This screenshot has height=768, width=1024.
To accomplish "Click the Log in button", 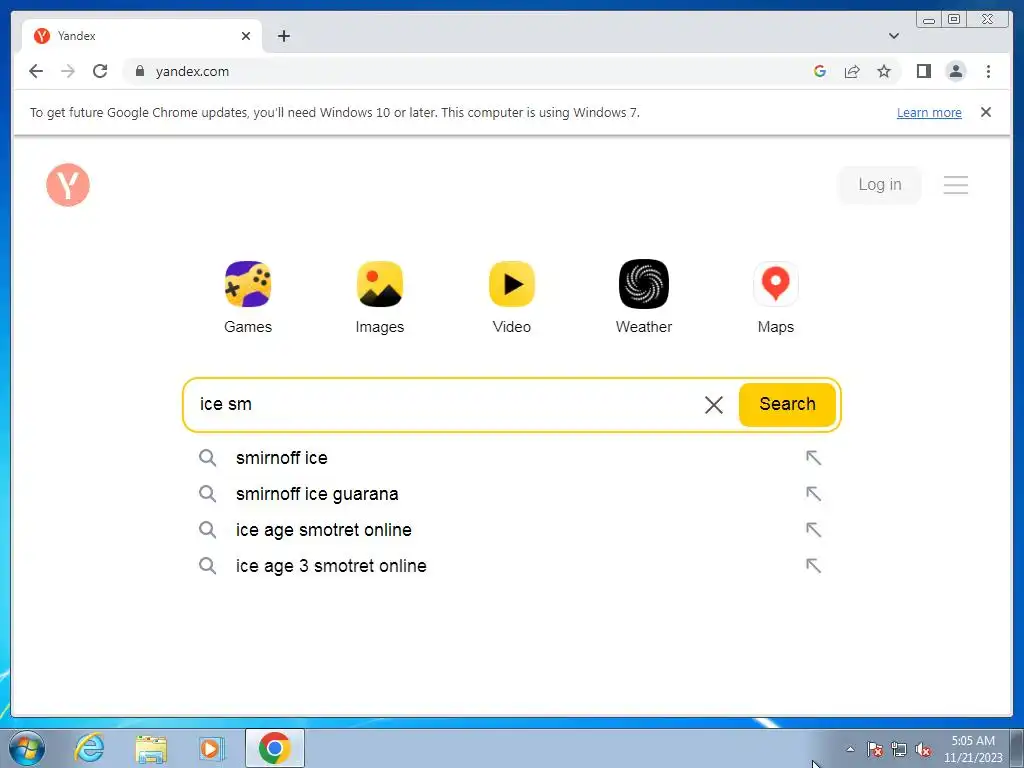I will (879, 185).
